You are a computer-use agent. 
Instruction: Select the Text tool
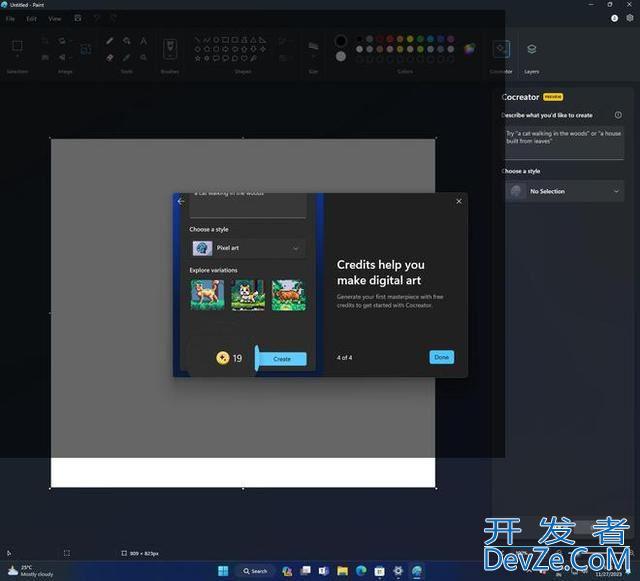143,41
